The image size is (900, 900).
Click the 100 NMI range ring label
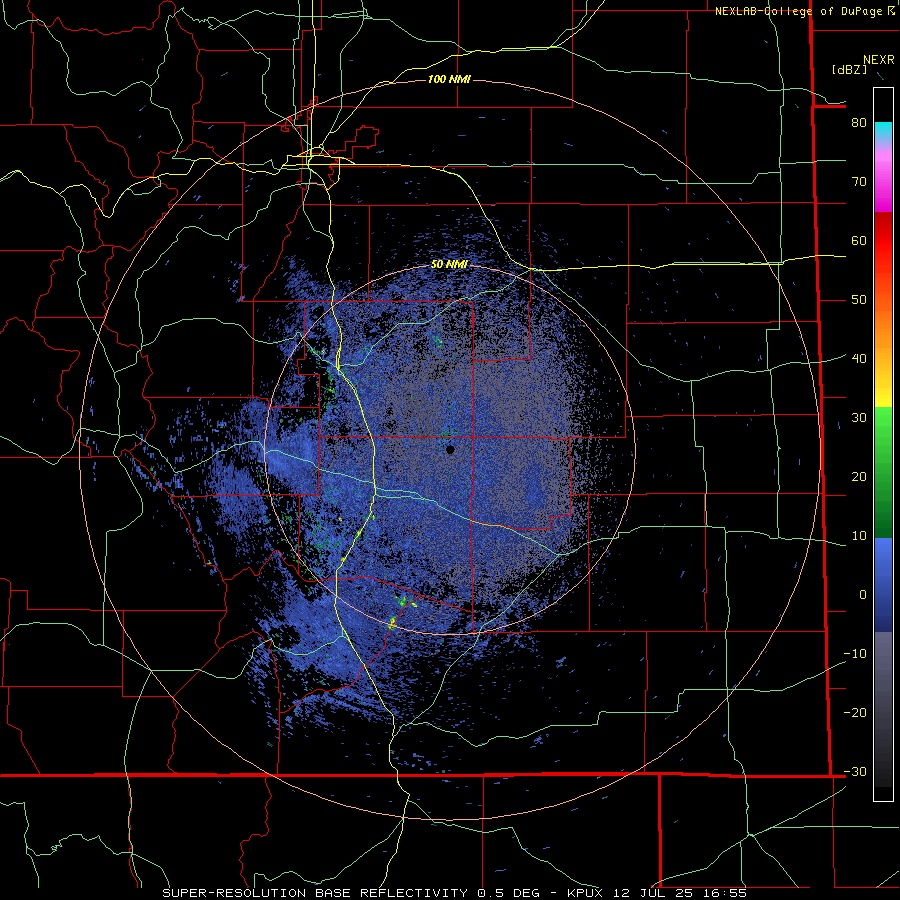click(449, 79)
